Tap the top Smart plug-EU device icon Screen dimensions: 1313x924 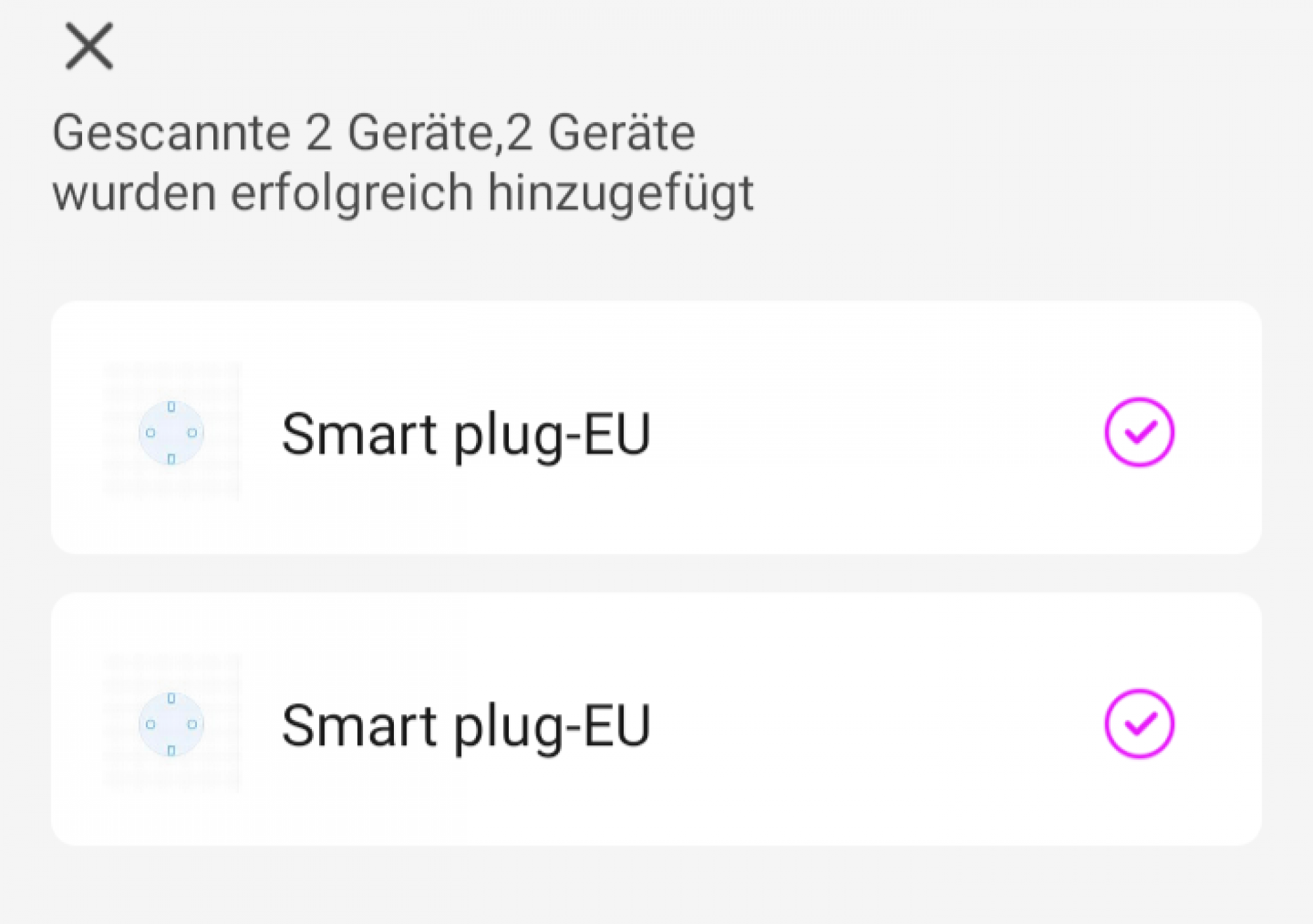(171, 432)
